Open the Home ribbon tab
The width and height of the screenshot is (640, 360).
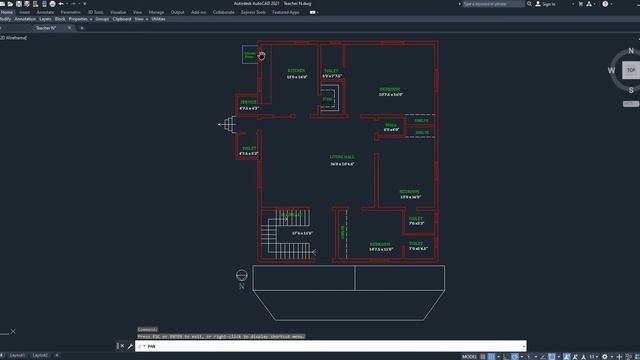click(7, 12)
